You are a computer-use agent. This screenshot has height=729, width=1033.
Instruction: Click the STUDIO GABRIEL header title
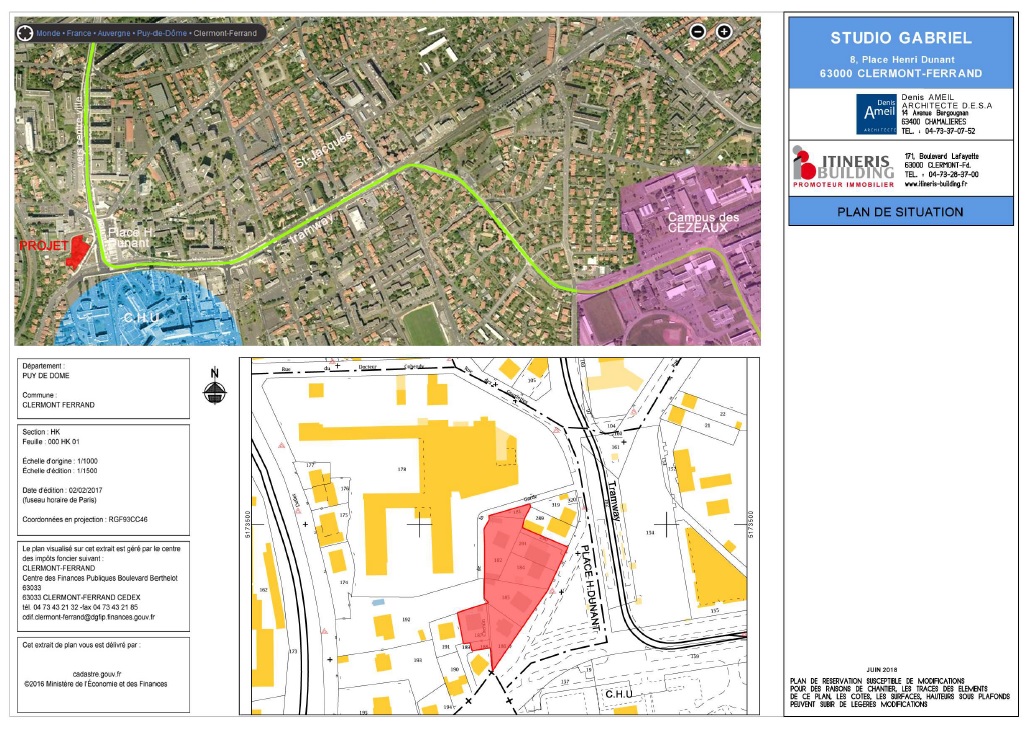coord(900,39)
